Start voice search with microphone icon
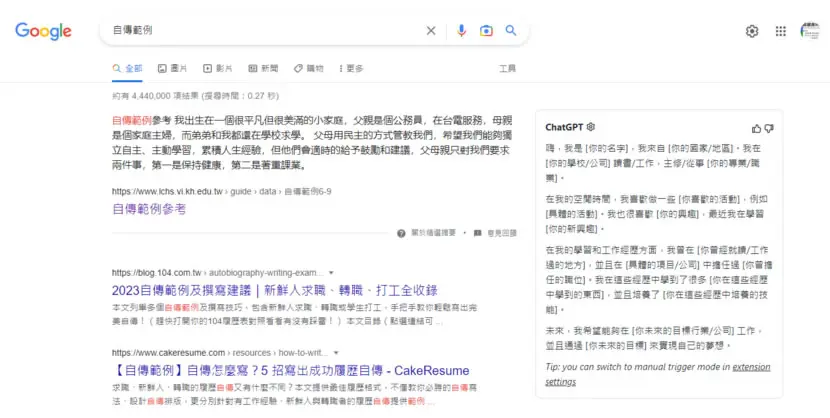The image size is (830, 418). (461, 31)
